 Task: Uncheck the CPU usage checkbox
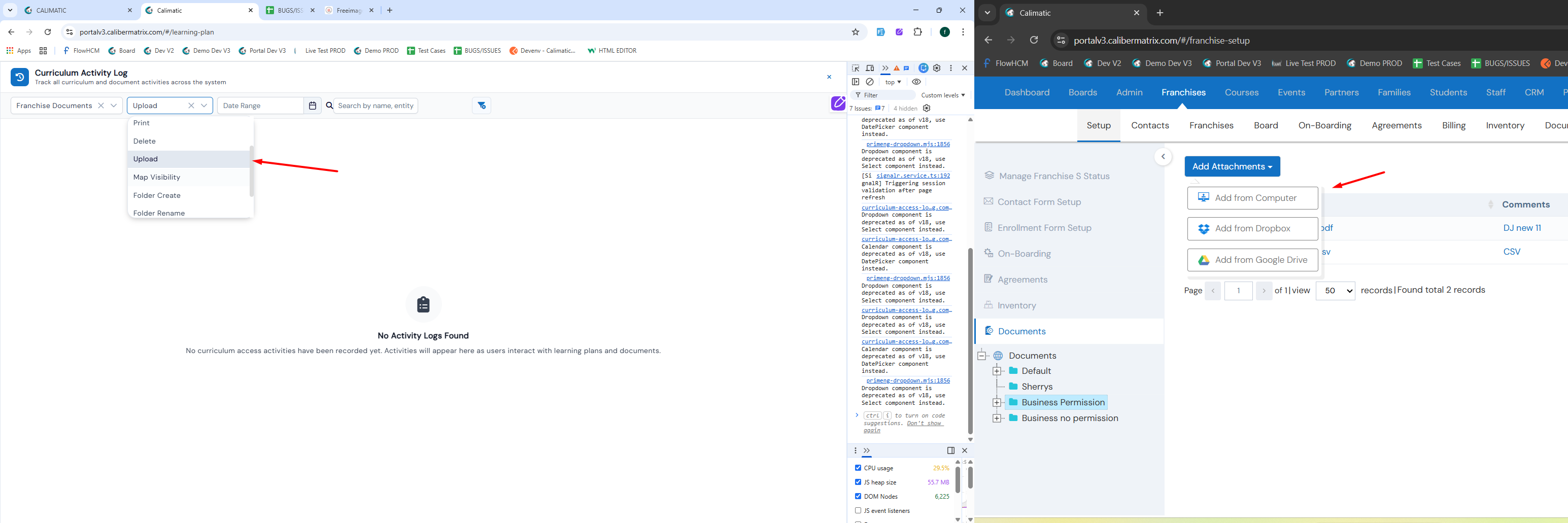858,468
